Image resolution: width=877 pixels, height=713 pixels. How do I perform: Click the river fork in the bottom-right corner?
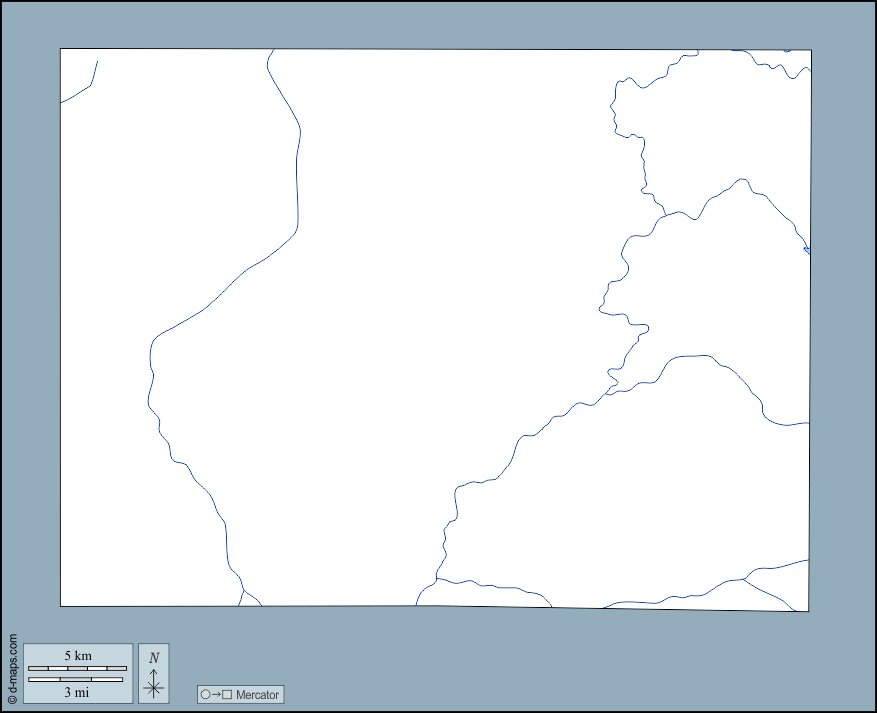(744, 578)
